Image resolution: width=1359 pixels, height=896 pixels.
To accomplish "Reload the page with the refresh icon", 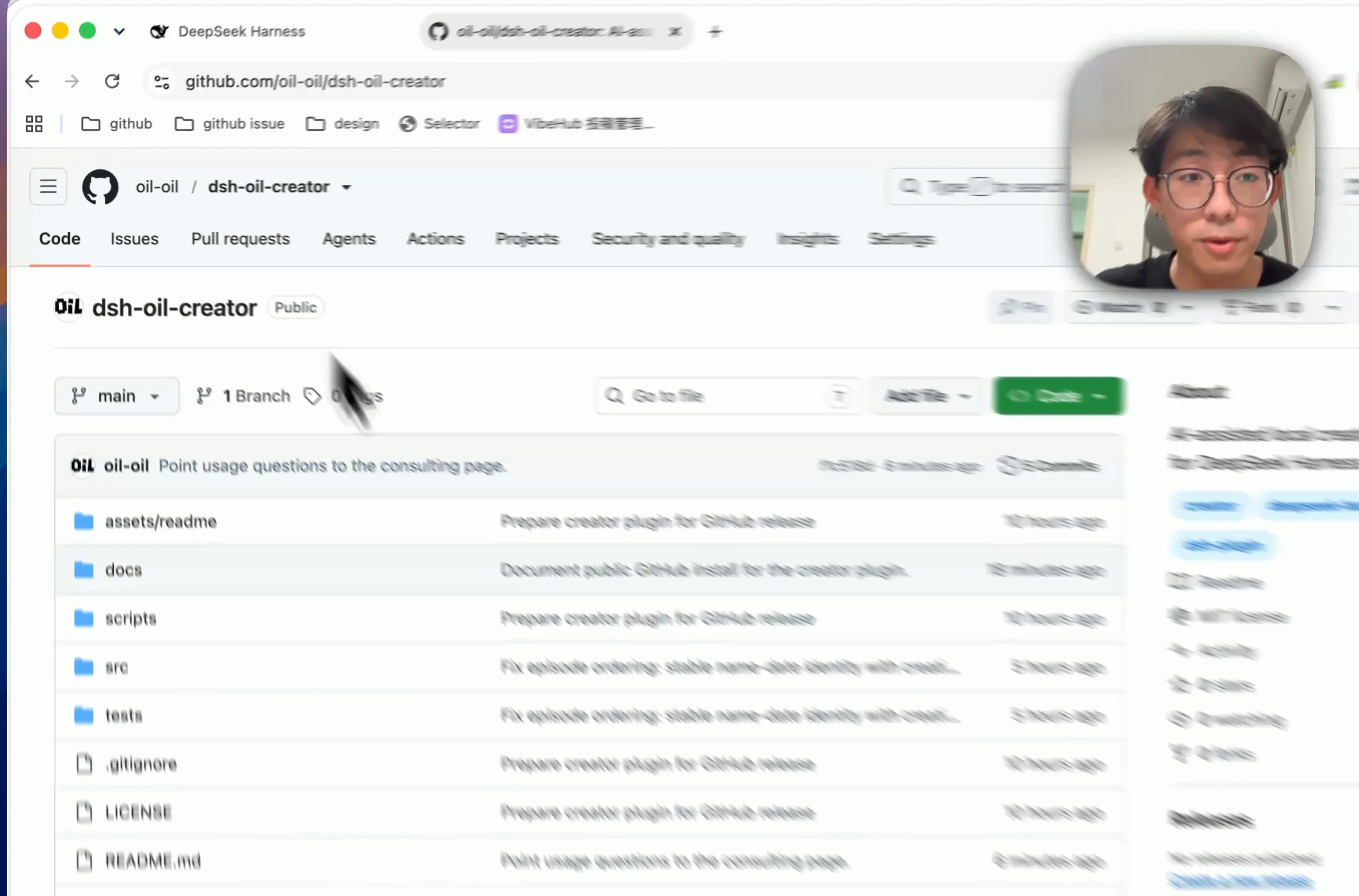I will pyautogui.click(x=112, y=82).
